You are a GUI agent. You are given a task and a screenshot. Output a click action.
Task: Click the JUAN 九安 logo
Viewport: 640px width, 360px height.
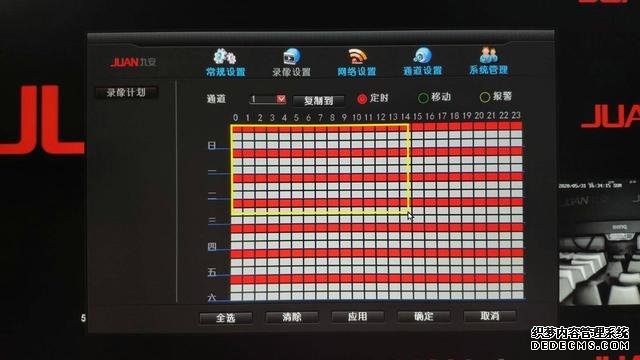(x=133, y=62)
